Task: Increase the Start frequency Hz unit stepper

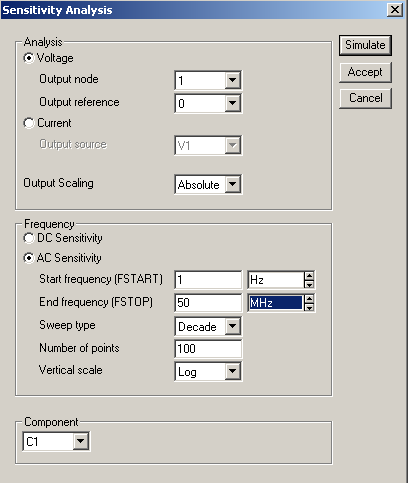Action: pyautogui.click(x=309, y=276)
